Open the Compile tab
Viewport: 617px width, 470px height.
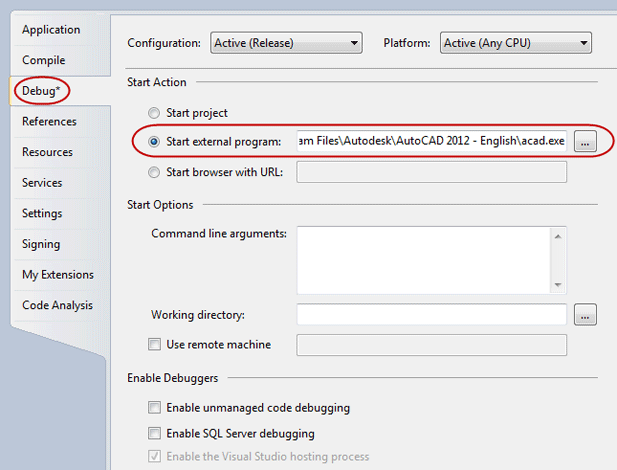click(44, 60)
